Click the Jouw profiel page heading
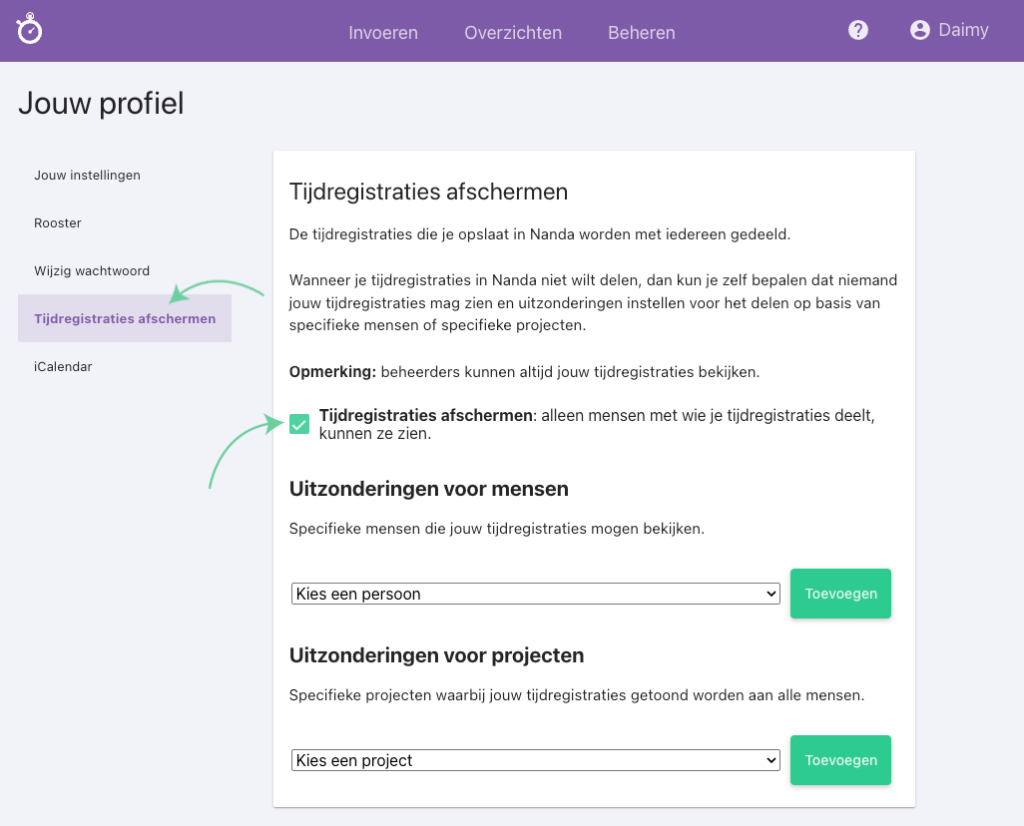The image size is (1024, 826). tap(100, 103)
